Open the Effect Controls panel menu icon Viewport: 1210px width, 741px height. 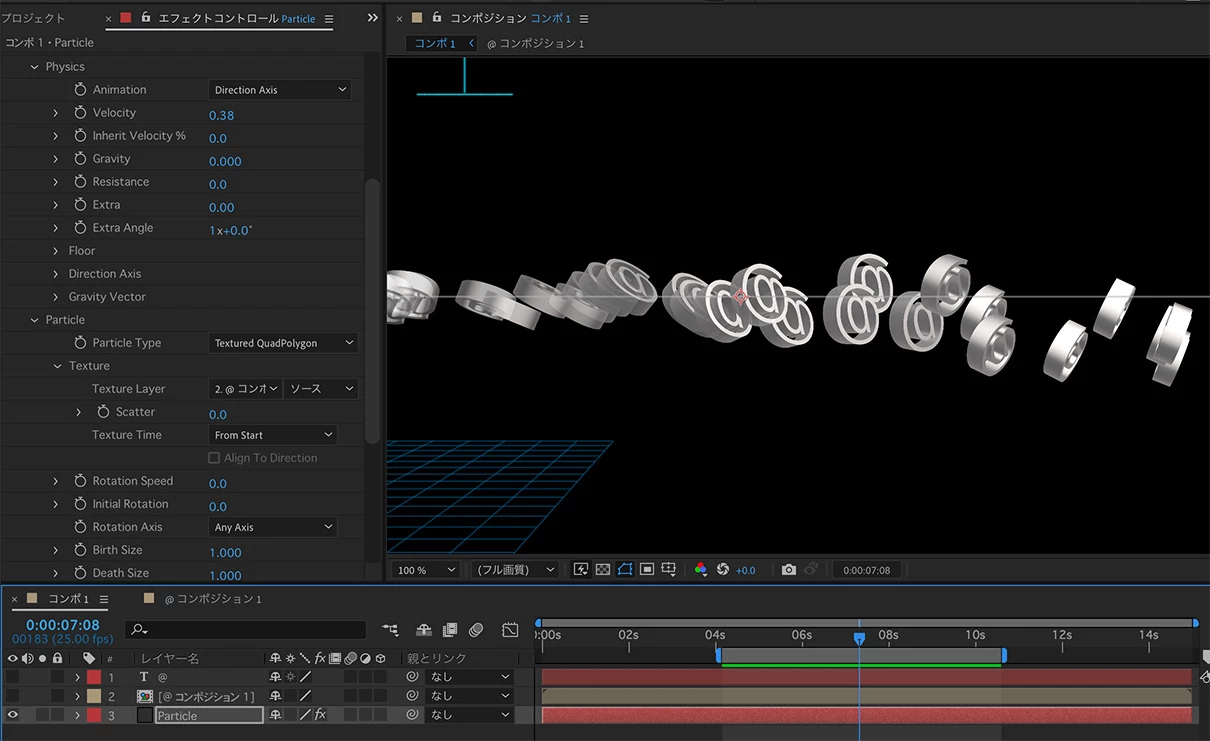tap(329, 18)
